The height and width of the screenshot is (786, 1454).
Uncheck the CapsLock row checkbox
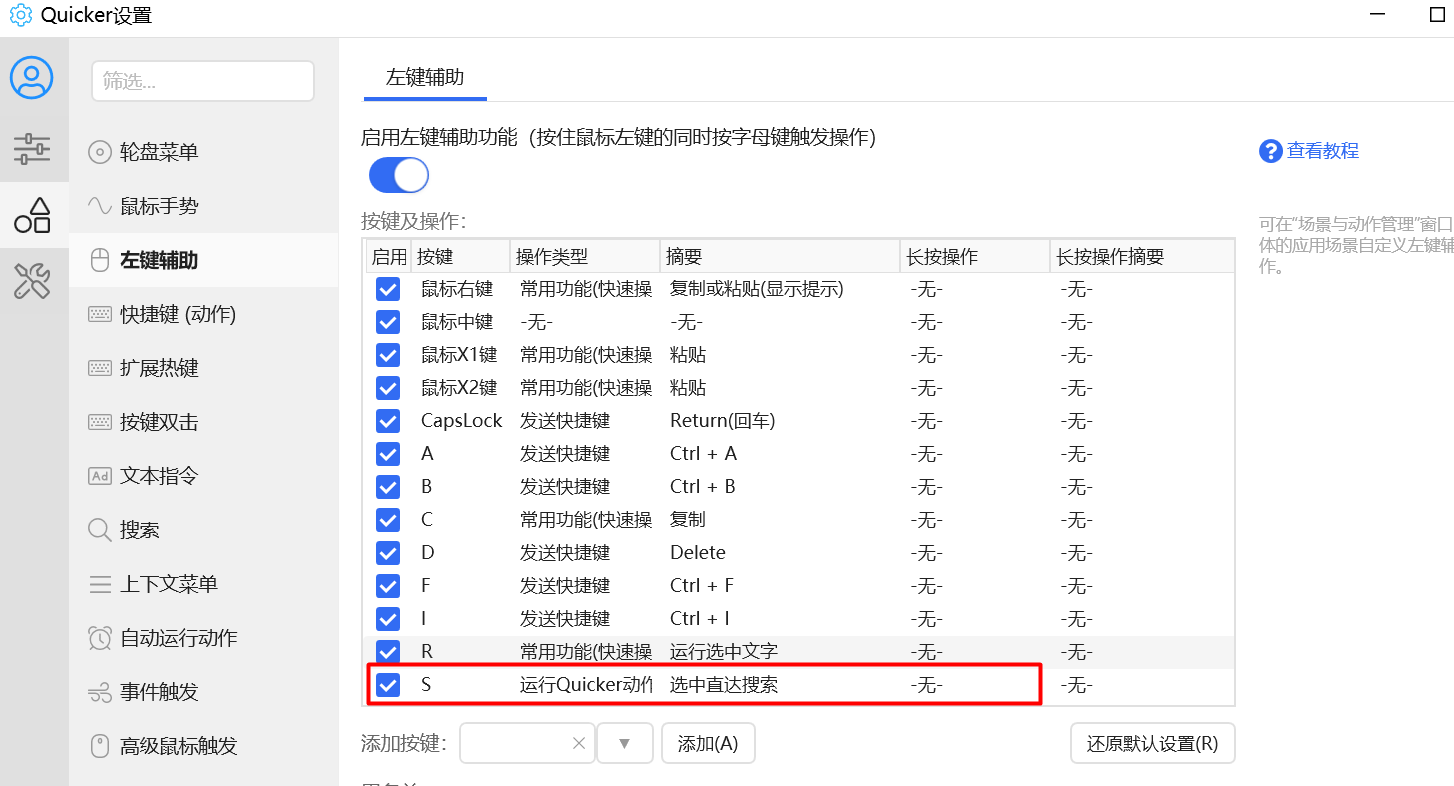click(387, 421)
